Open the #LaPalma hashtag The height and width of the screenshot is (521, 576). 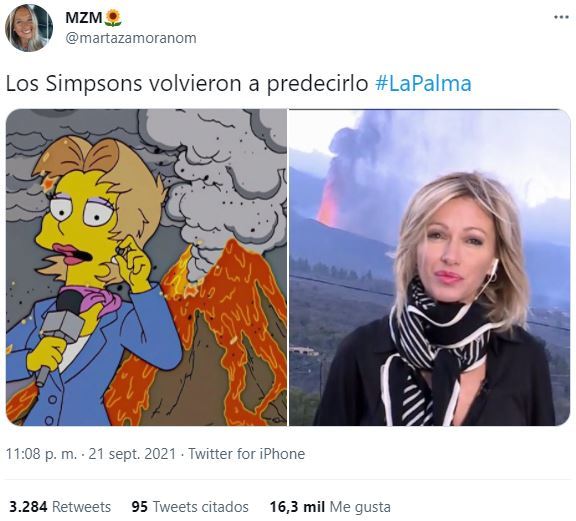[x=423, y=84]
